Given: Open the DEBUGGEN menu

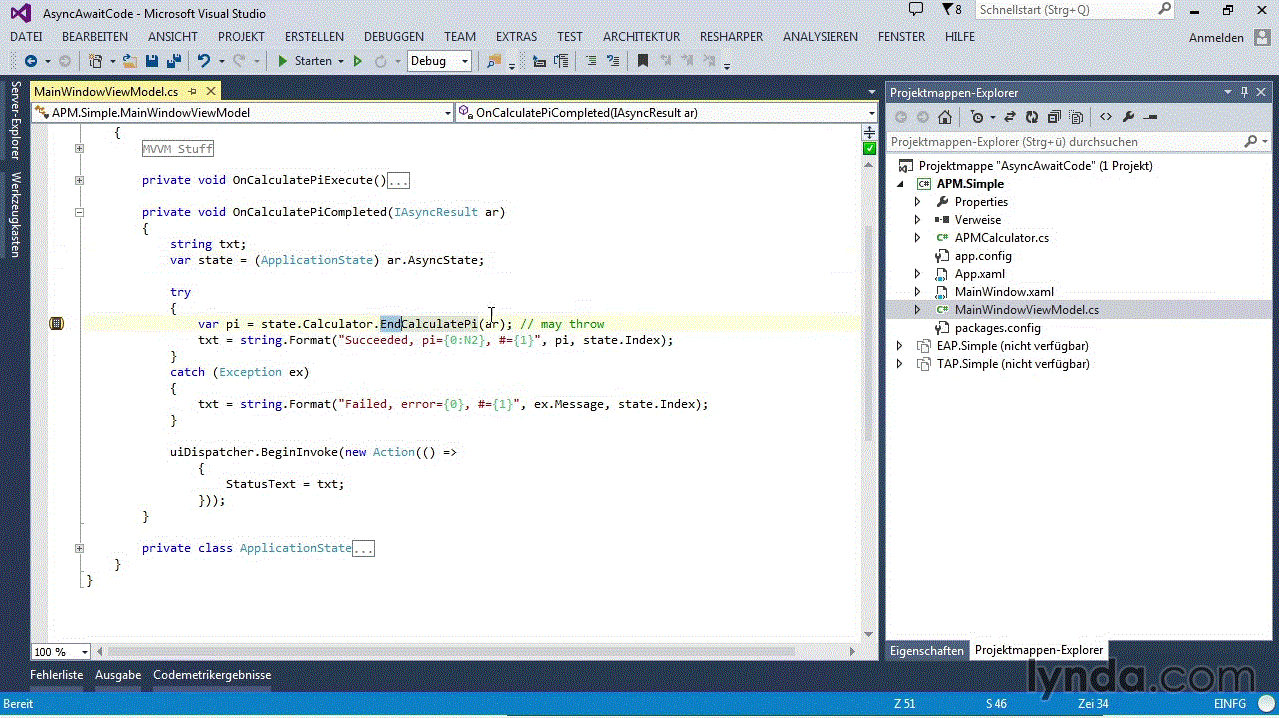Looking at the screenshot, I should coord(394,36).
